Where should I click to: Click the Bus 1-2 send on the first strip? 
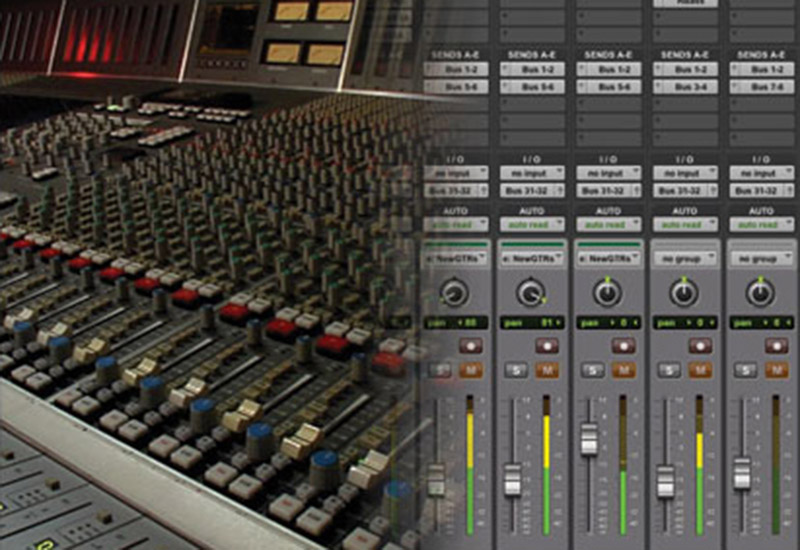(456, 69)
